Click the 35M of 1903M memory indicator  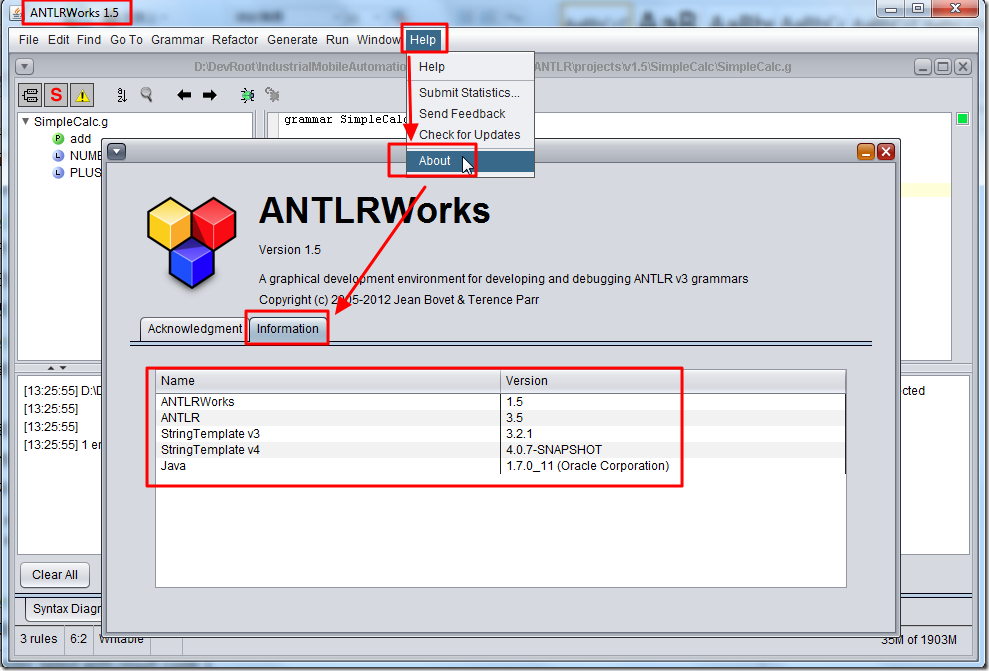coord(918,639)
